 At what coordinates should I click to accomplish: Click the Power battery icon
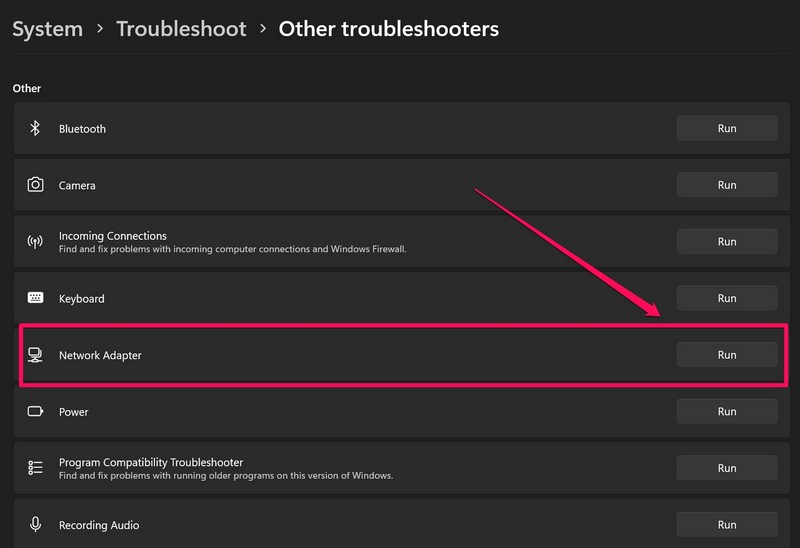point(35,411)
